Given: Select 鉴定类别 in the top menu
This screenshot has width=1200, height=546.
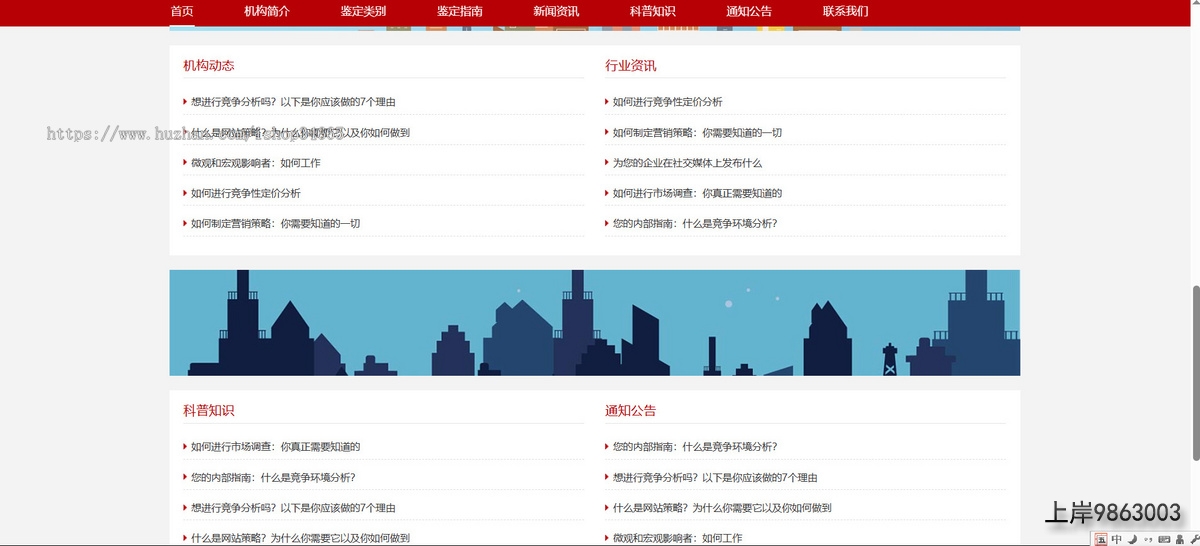Looking at the screenshot, I should coord(363,12).
